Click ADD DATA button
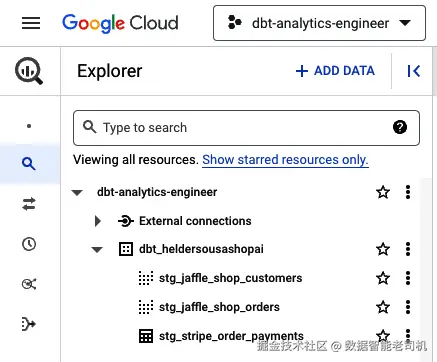Viewport: 437px width, 362px height. coord(335,71)
